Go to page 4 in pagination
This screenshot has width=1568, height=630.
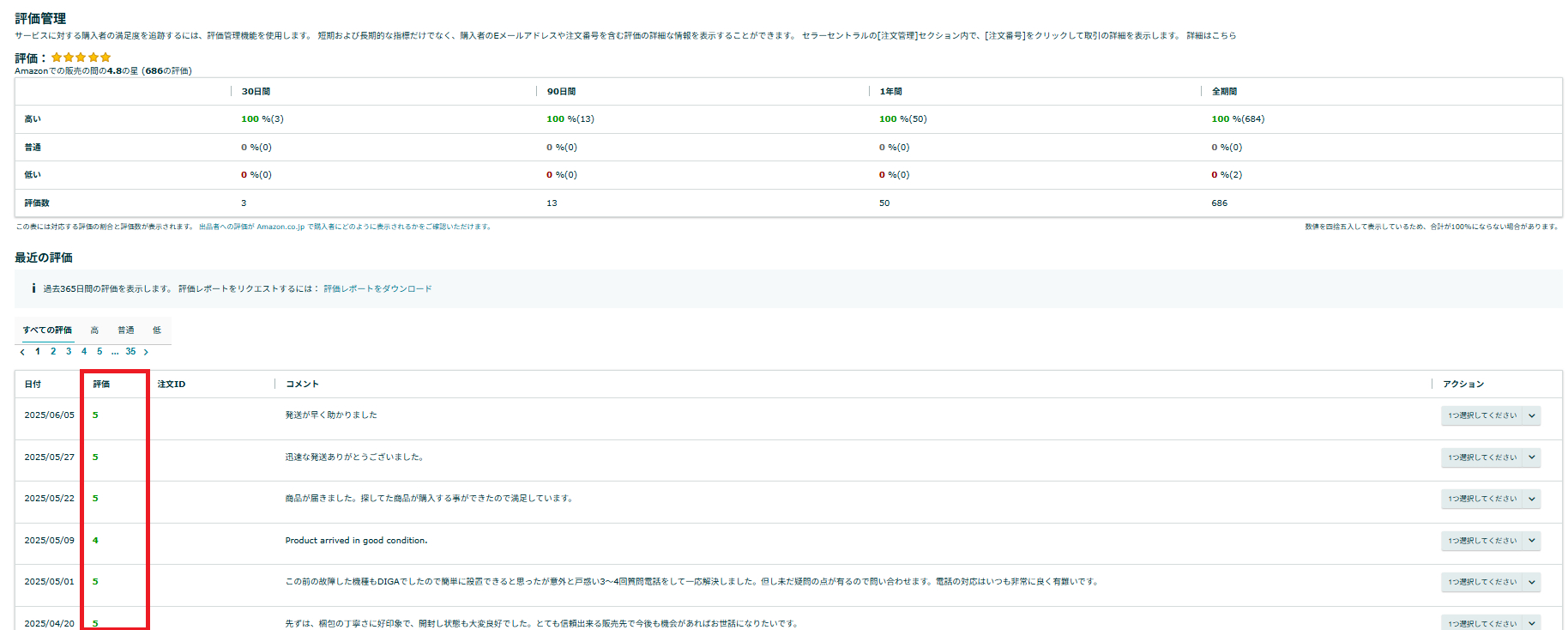coord(84,352)
